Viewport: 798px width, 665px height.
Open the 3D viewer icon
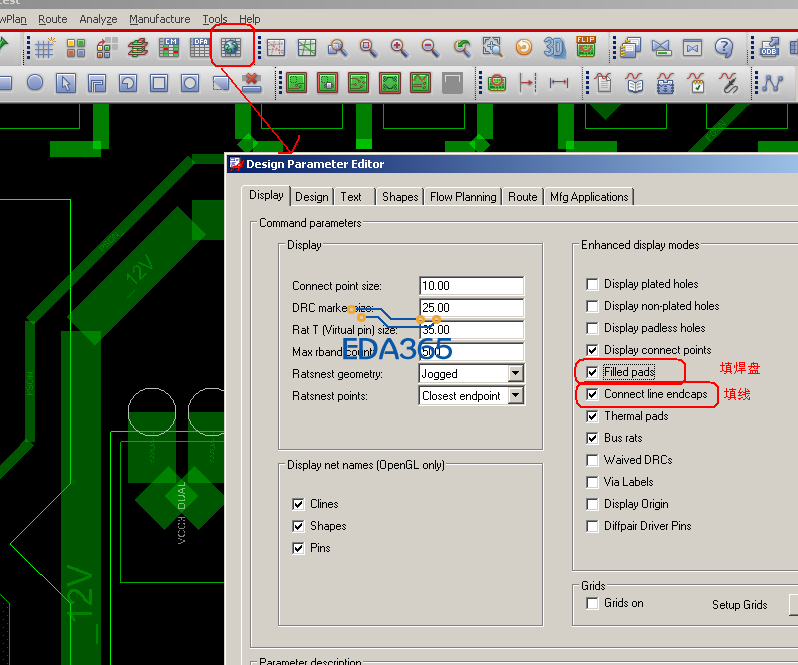pyautogui.click(x=554, y=48)
